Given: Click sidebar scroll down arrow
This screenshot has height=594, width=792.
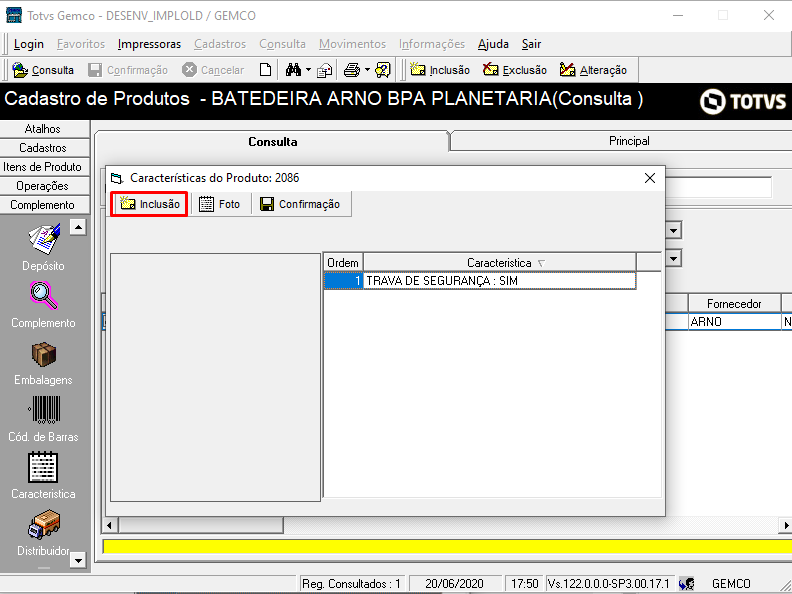Looking at the screenshot, I should click(x=78, y=560).
